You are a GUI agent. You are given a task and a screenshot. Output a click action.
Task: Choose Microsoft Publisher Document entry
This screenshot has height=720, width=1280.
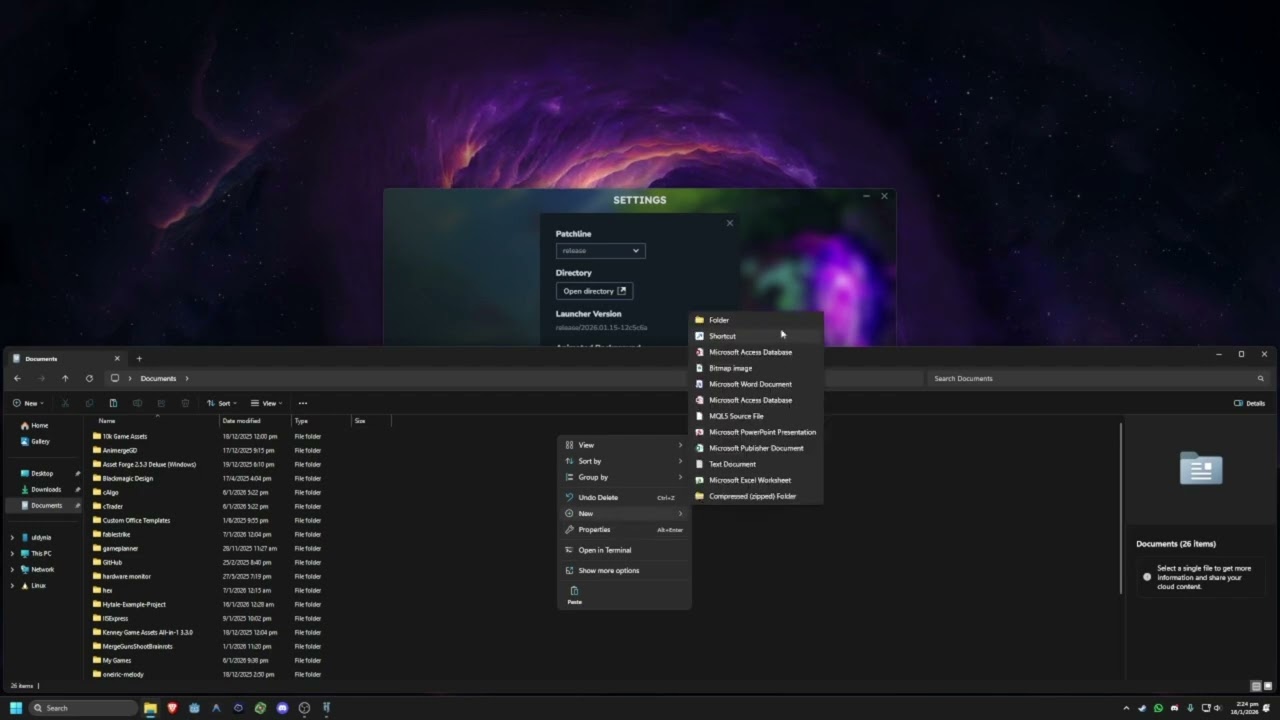click(x=756, y=448)
